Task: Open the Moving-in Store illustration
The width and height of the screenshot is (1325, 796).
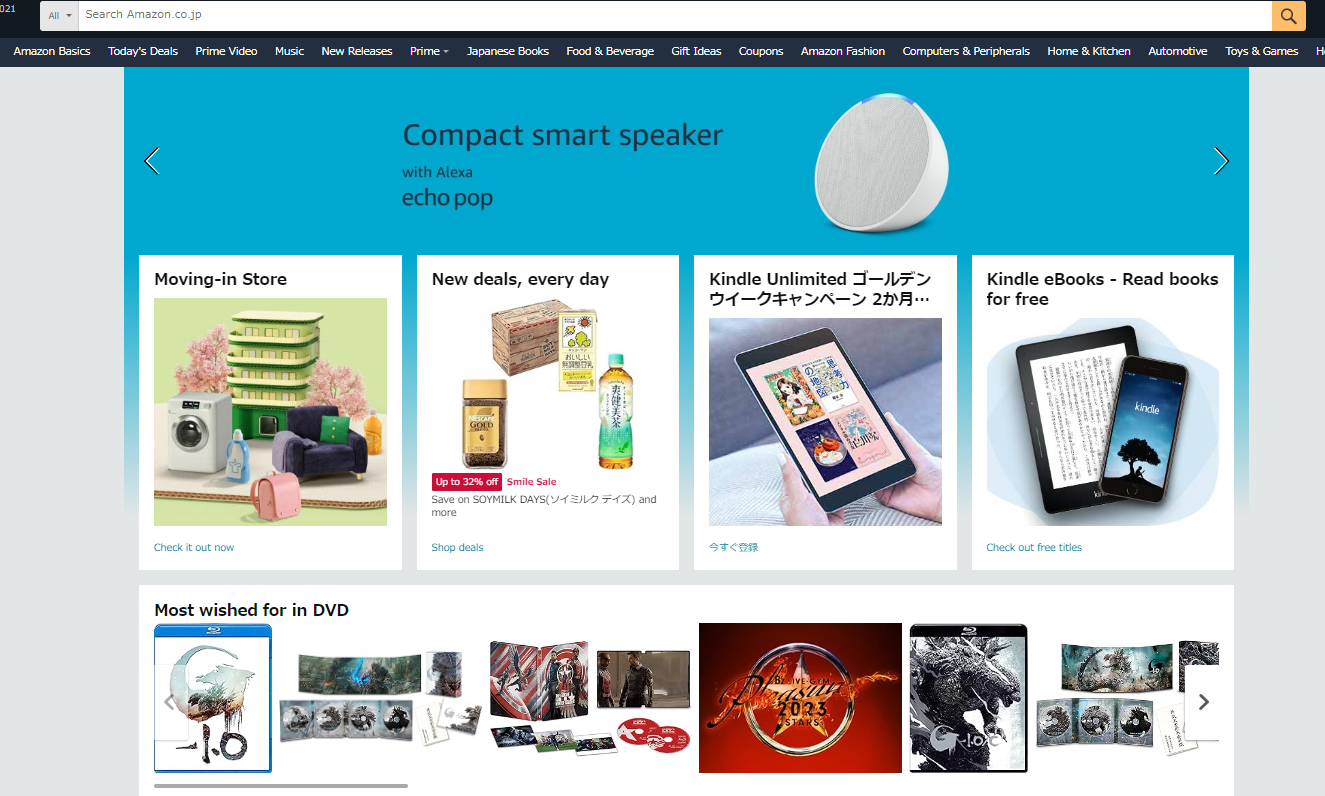Action: (270, 412)
